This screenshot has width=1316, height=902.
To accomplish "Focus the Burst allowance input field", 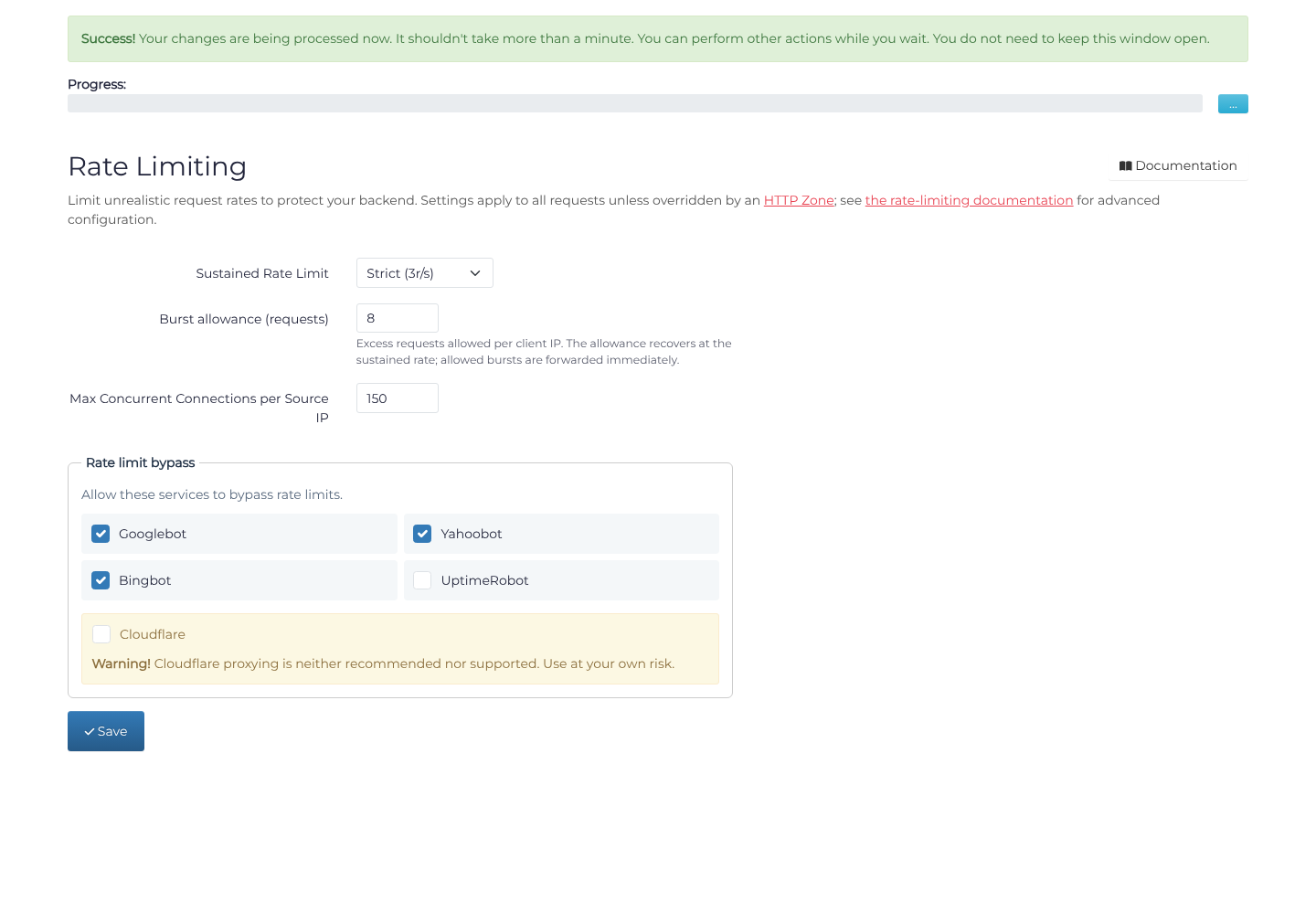I will [398, 318].
